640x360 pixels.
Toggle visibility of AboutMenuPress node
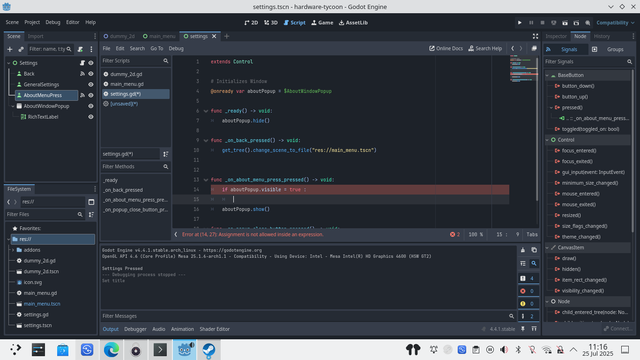click(x=91, y=95)
